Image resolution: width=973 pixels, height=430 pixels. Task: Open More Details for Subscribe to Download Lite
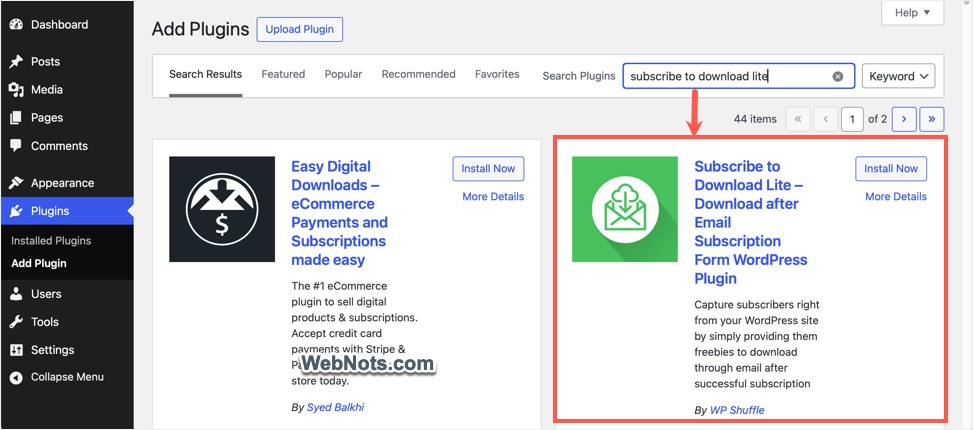pyautogui.click(x=896, y=197)
